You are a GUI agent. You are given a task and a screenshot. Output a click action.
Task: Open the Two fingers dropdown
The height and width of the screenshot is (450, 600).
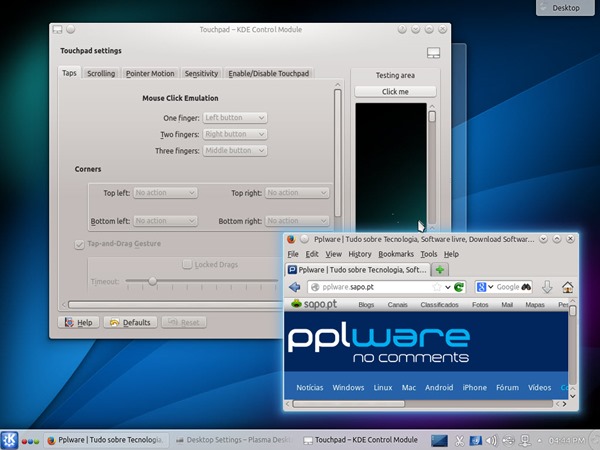[235, 134]
